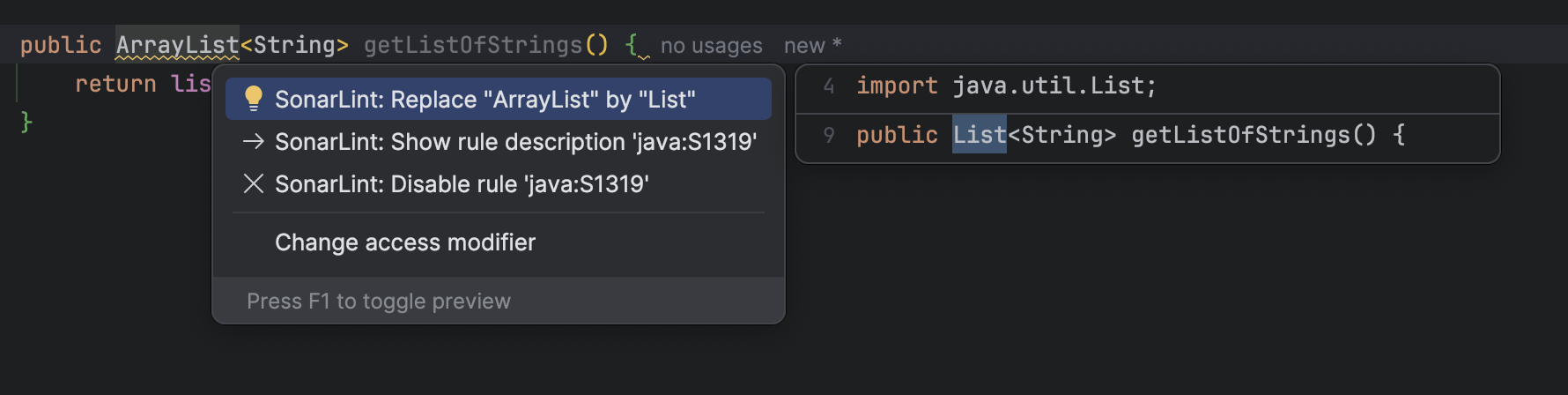Click the public keyword in the editor declaration
Image resolution: width=1568 pixels, height=395 pixels.
61,45
